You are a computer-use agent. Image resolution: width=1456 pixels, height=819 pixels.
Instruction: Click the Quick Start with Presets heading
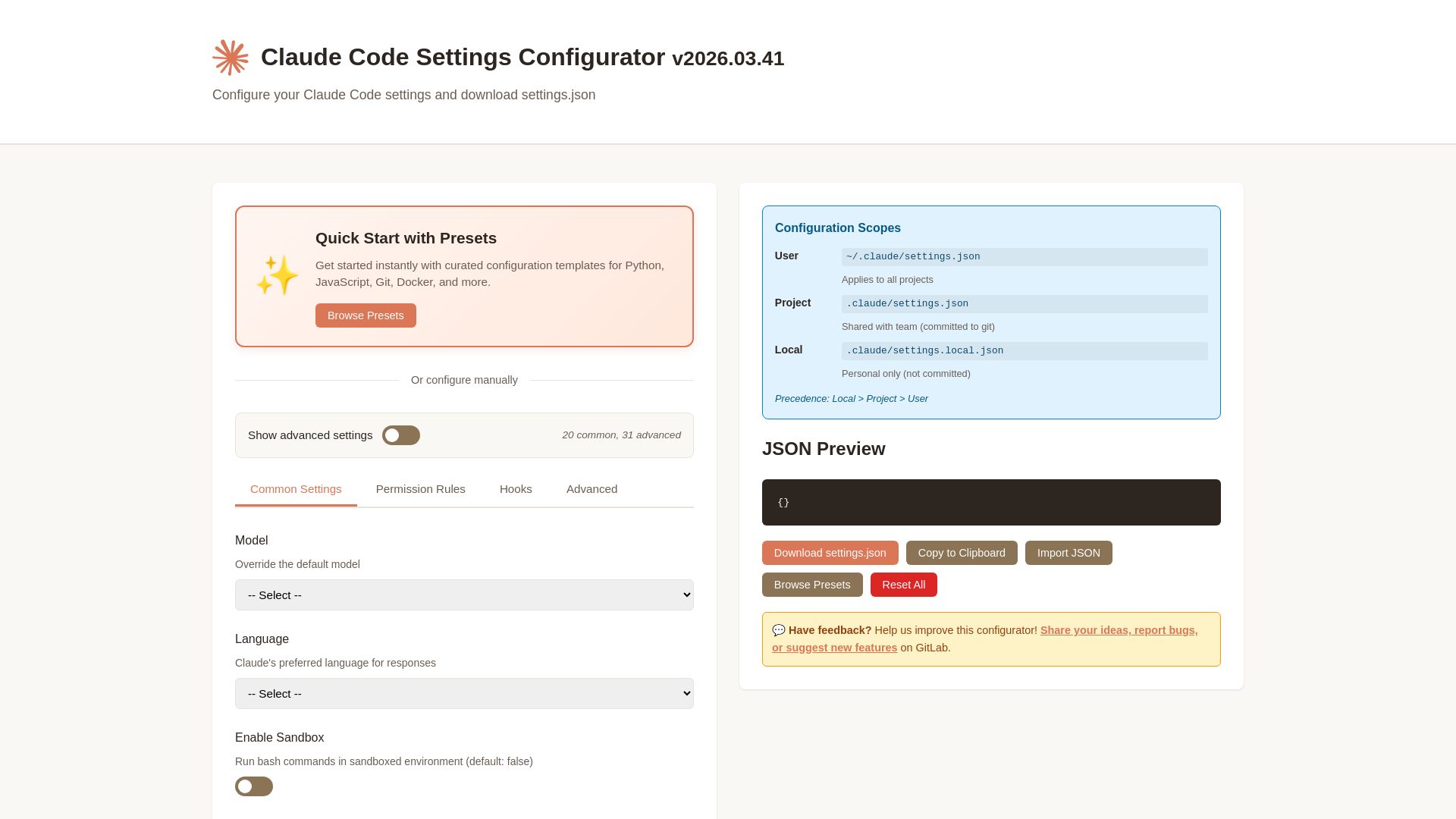(x=406, y=238)
